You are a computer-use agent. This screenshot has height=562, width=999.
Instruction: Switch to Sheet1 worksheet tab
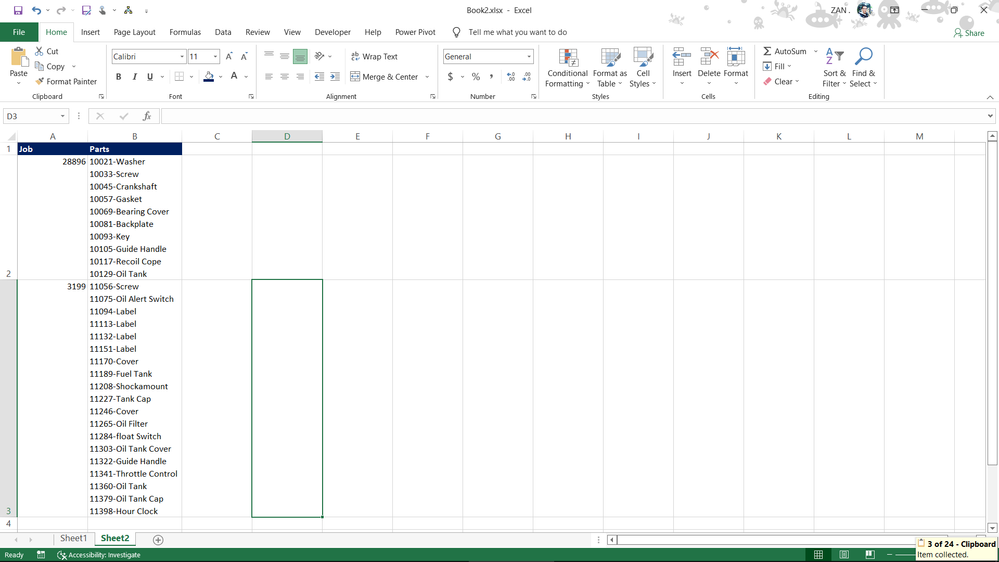73,538
